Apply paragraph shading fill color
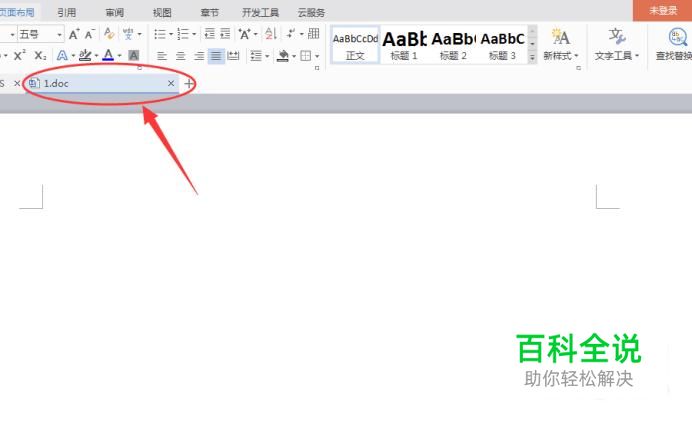The height and width of the screenshot is (423, 692). [x=282, y=56]
